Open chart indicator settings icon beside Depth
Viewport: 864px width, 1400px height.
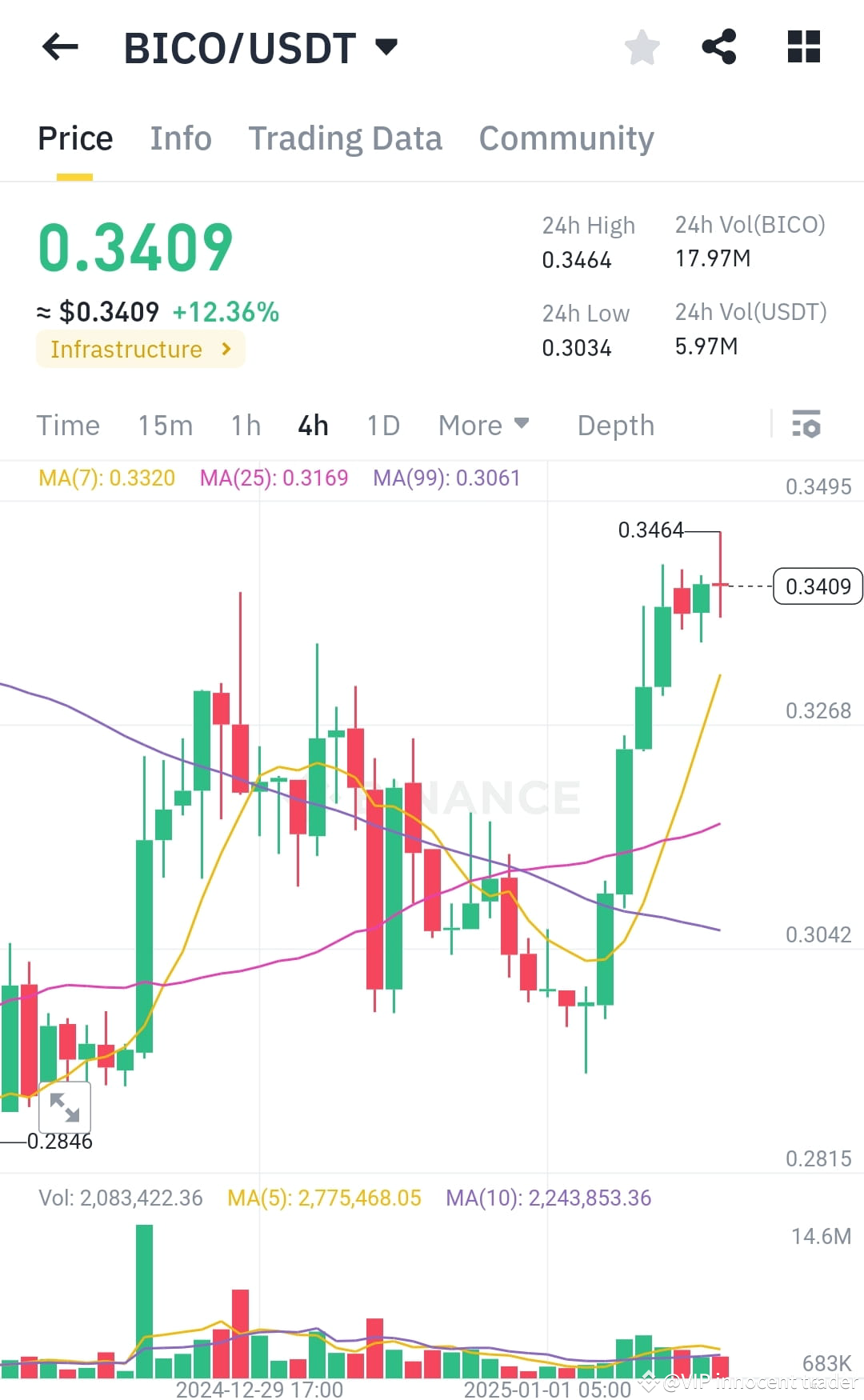[806, 425]
